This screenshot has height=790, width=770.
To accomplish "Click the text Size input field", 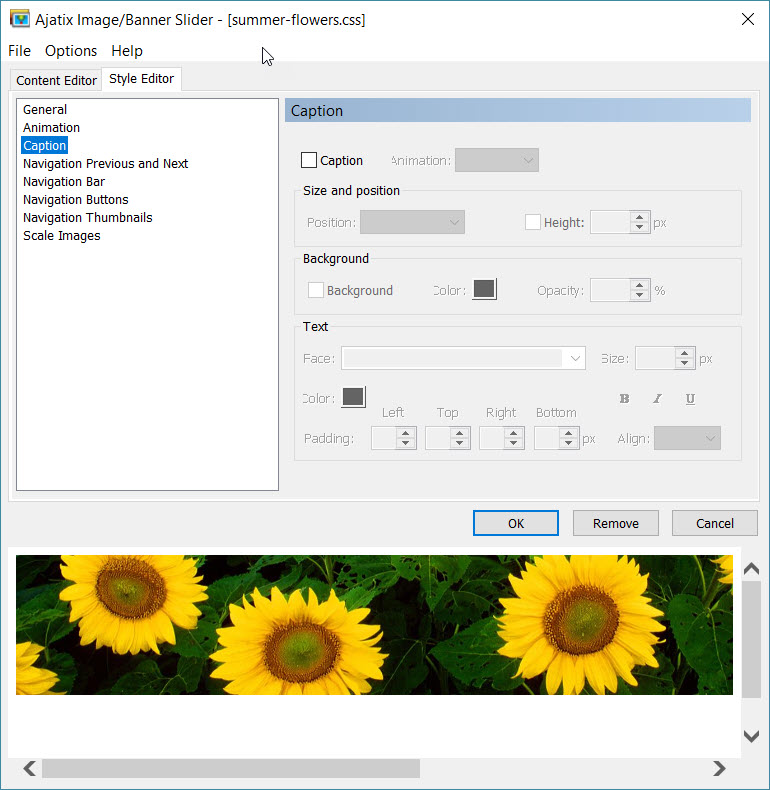I will click(655, 358).
